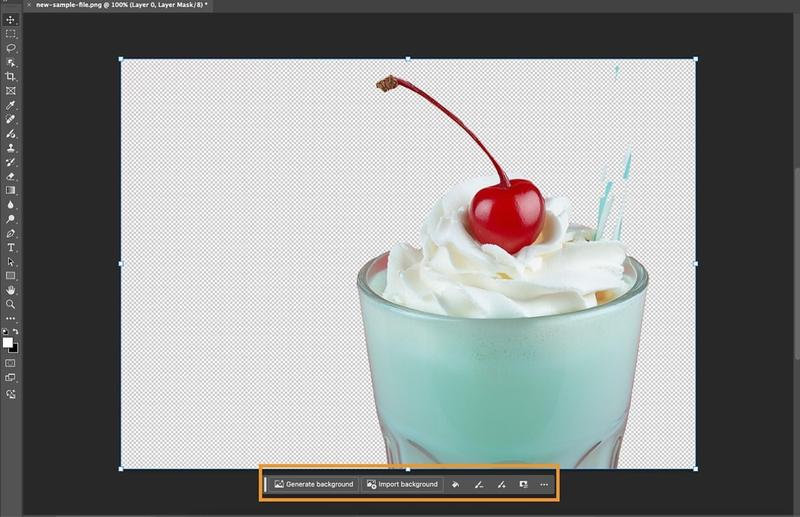Select the Rectangular Marquee tool
Image resolution: width=800 pixels, height=517 pixels.
(10, 34)
